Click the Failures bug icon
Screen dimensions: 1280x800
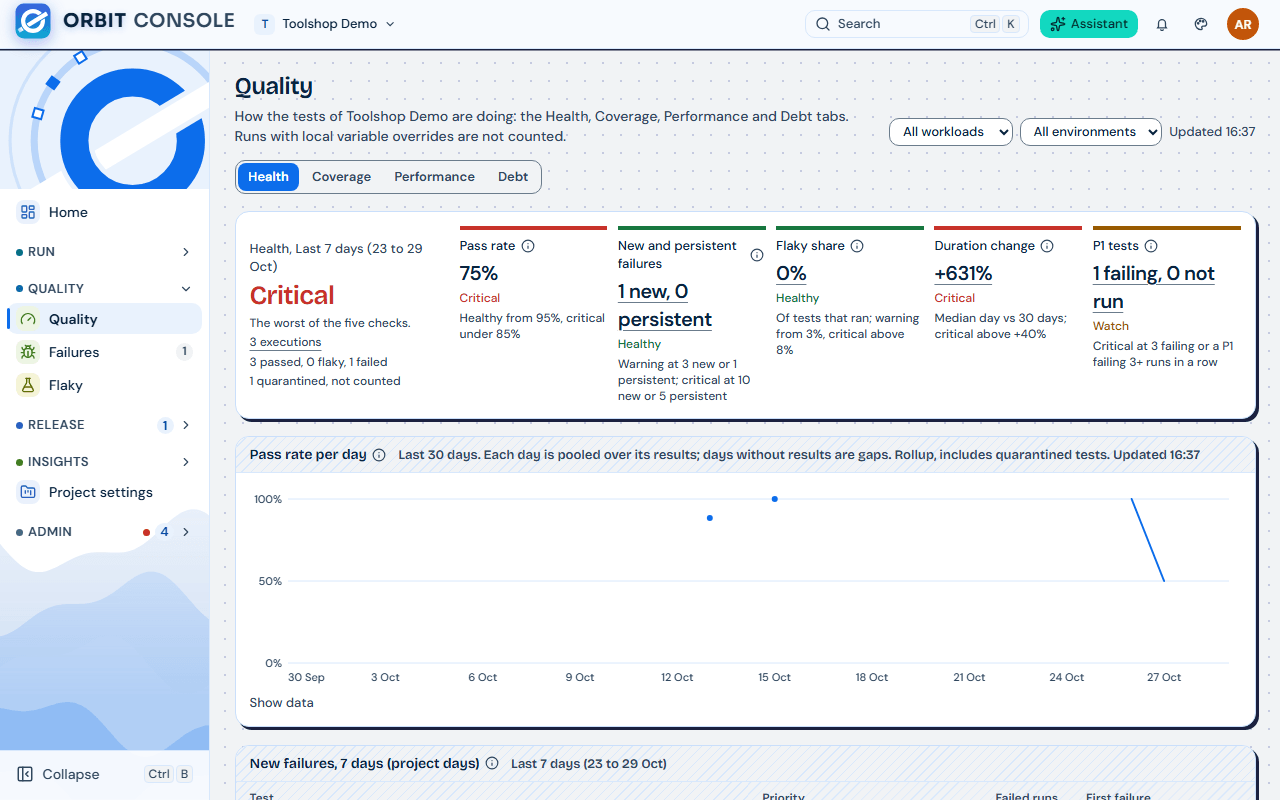28,352
